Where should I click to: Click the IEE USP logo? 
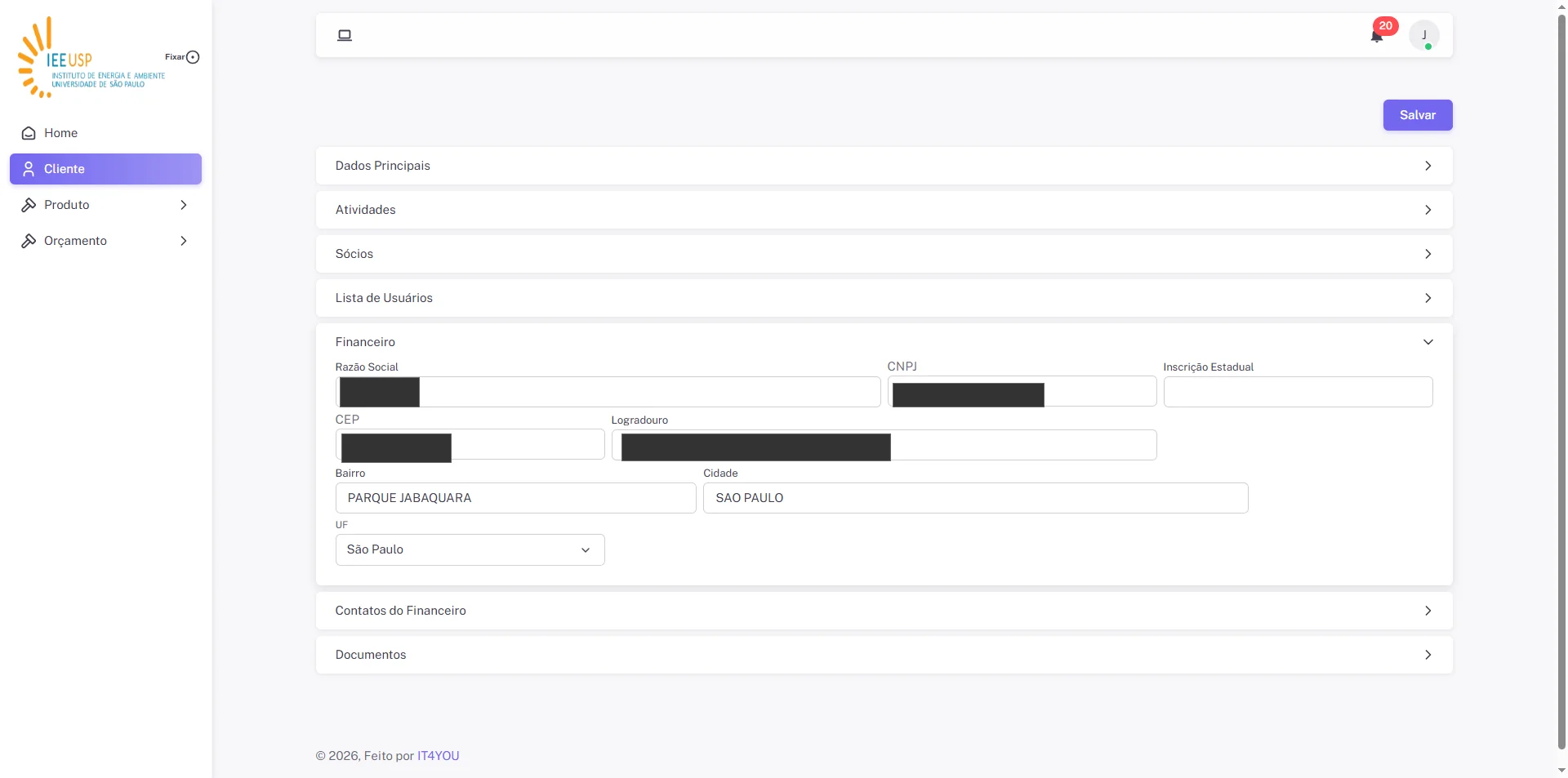coord(91,57)
